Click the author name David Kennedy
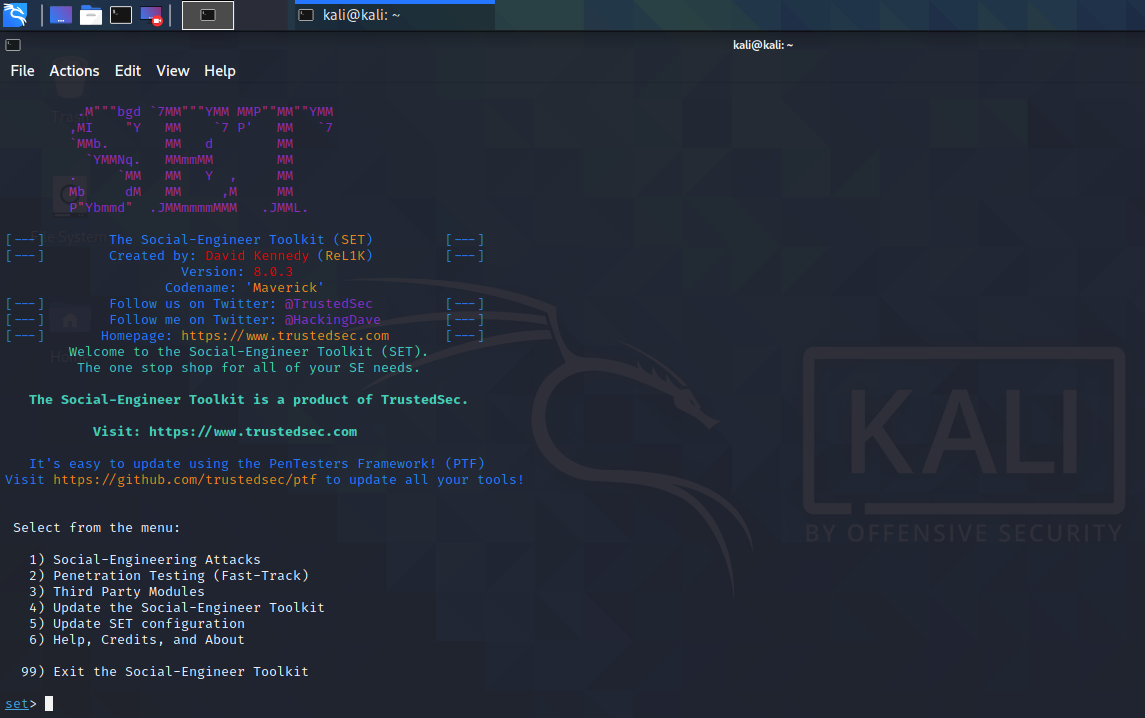The width and height of the screenshot is (1145, 718). pos(257,256)
